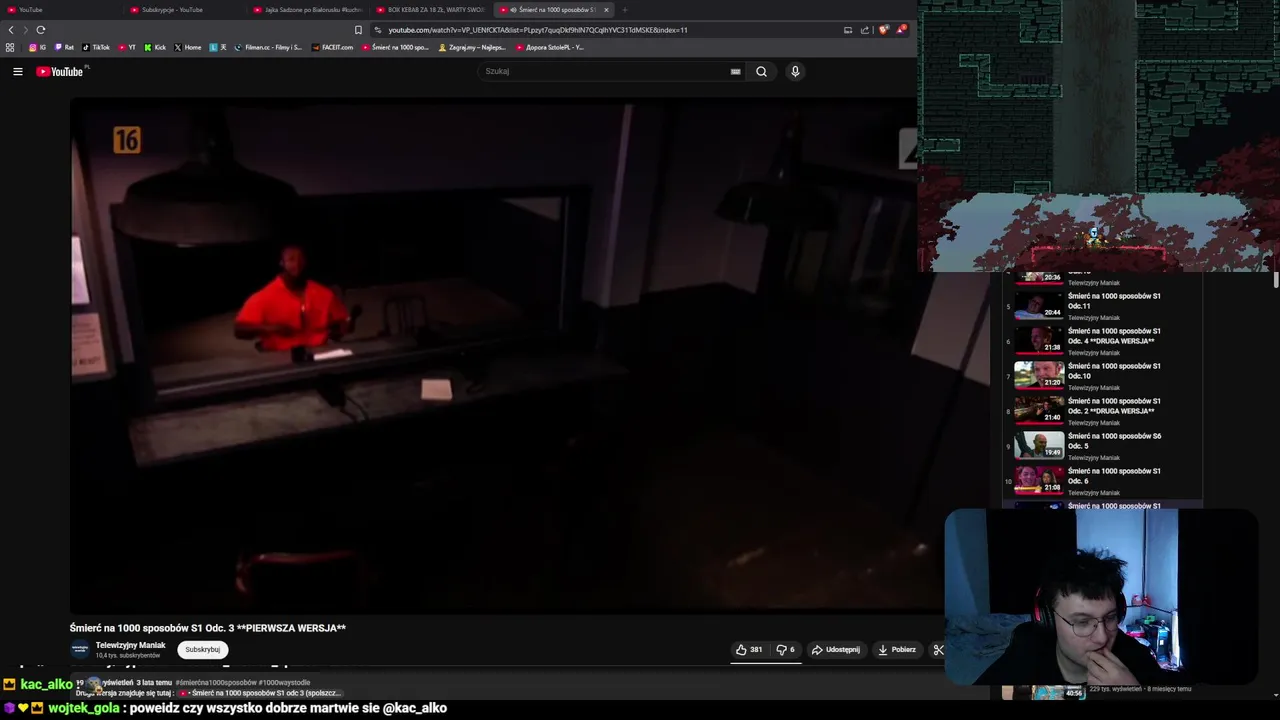The width and height of the screenshot is (1280, 720).
Task: Reload the page with the refresh icon
Action: coord(40,30)
